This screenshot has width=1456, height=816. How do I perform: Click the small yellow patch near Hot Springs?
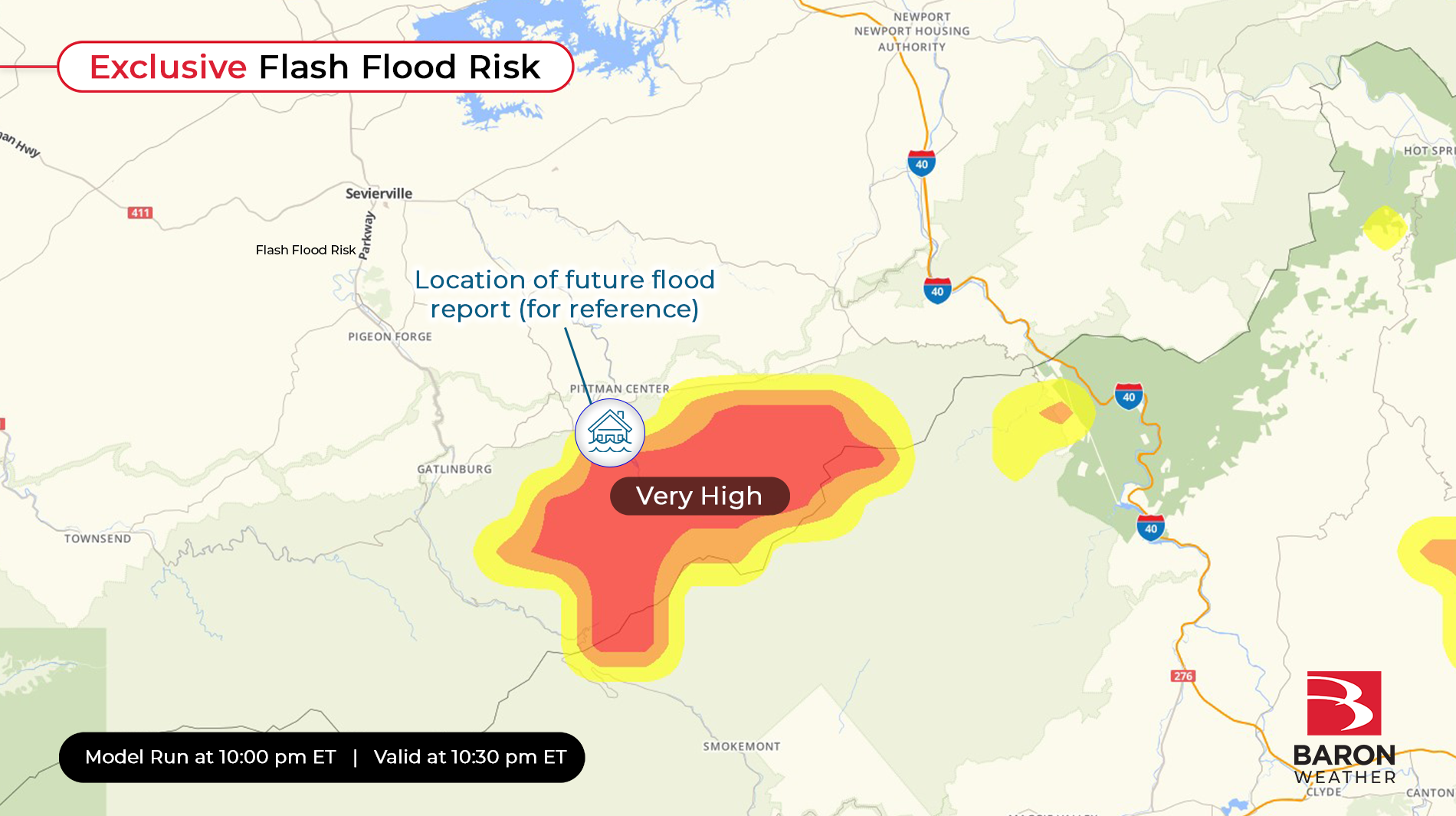tap(1384, 227)
